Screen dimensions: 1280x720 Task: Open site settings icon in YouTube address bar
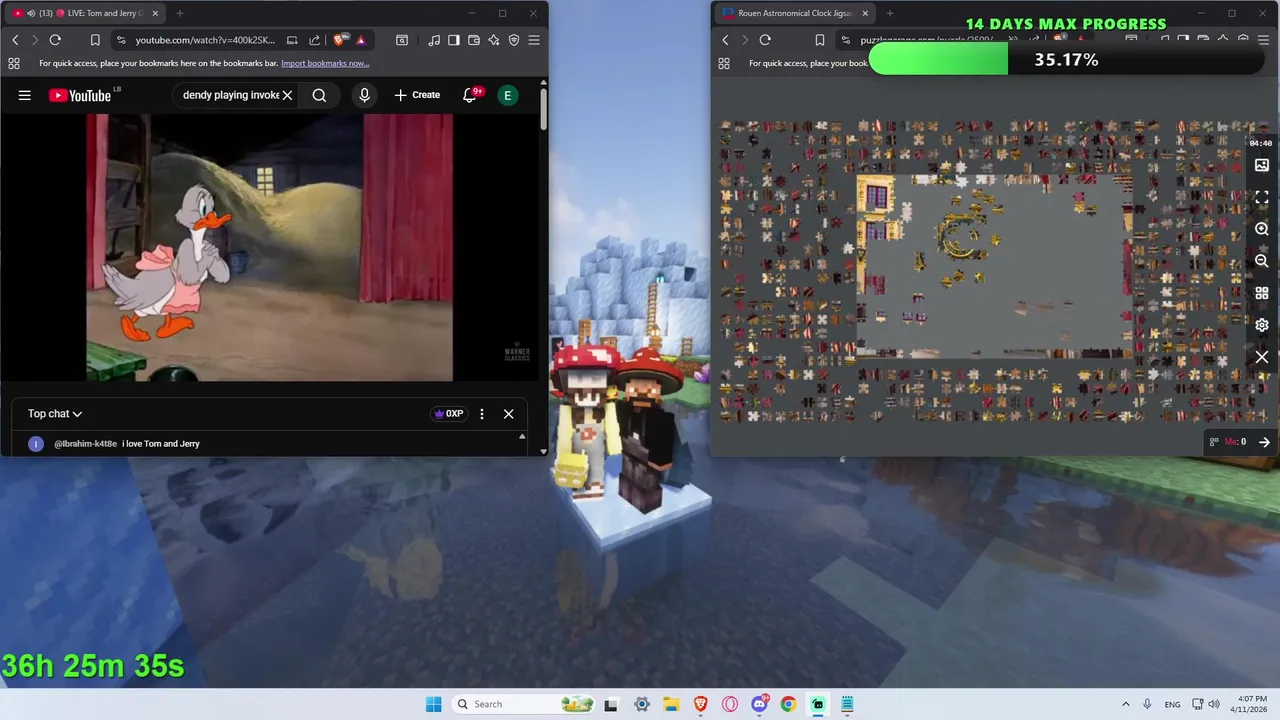point(121,40)
